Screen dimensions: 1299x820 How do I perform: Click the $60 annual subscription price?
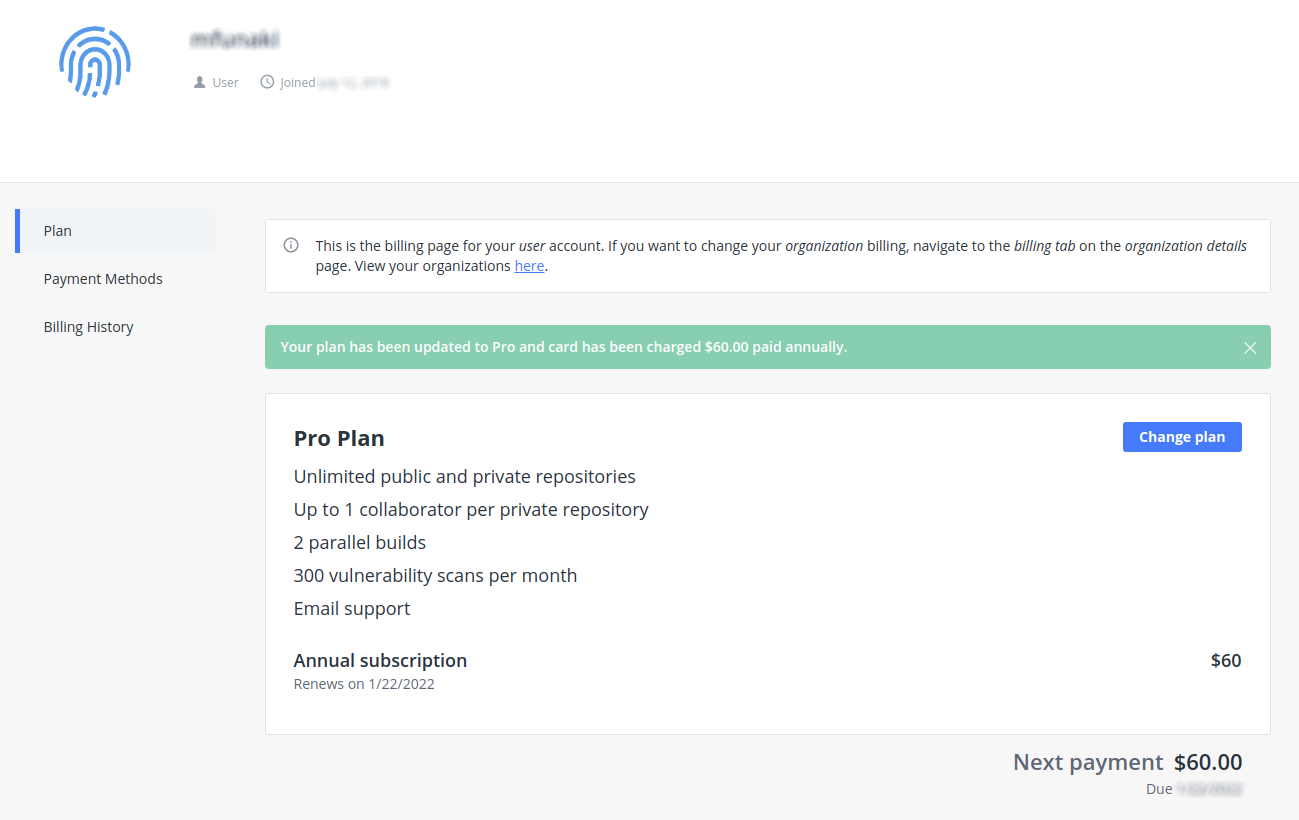[x=1225, y=660]
